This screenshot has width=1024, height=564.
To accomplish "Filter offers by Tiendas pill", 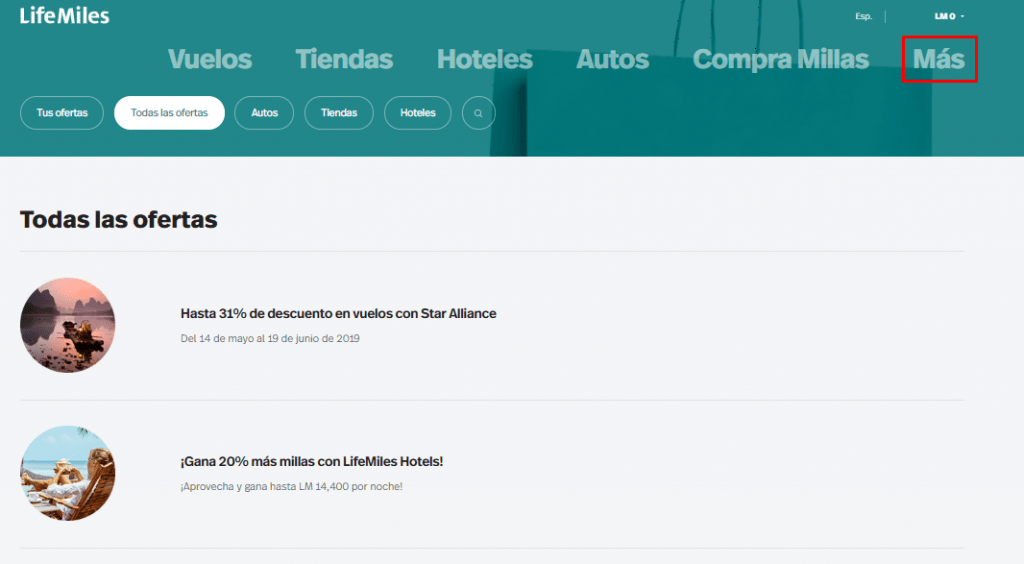I will pos(339,113).
